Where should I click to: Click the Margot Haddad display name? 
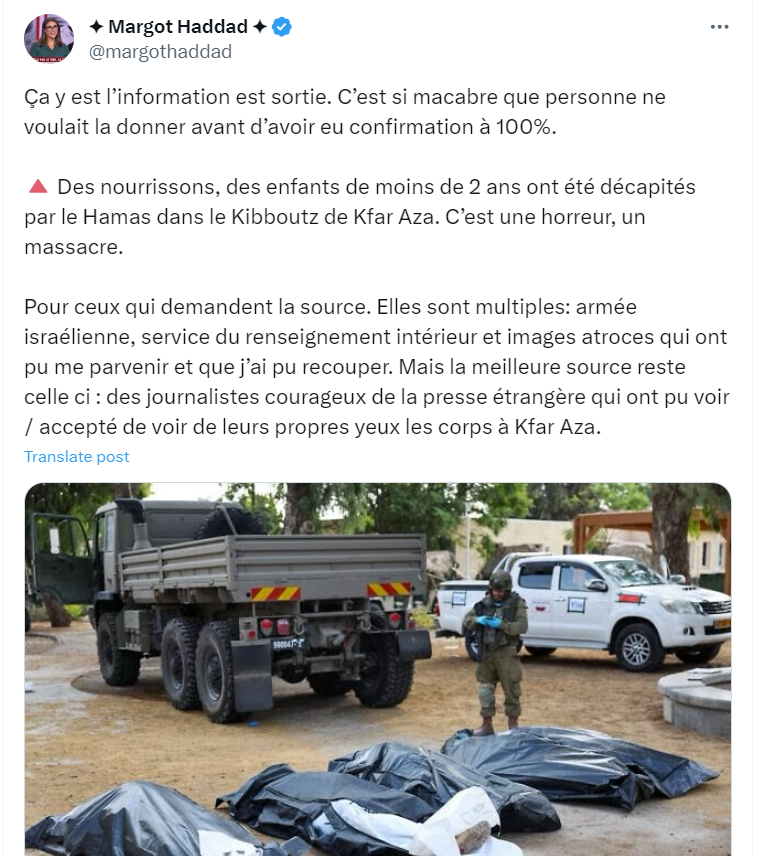178,27
